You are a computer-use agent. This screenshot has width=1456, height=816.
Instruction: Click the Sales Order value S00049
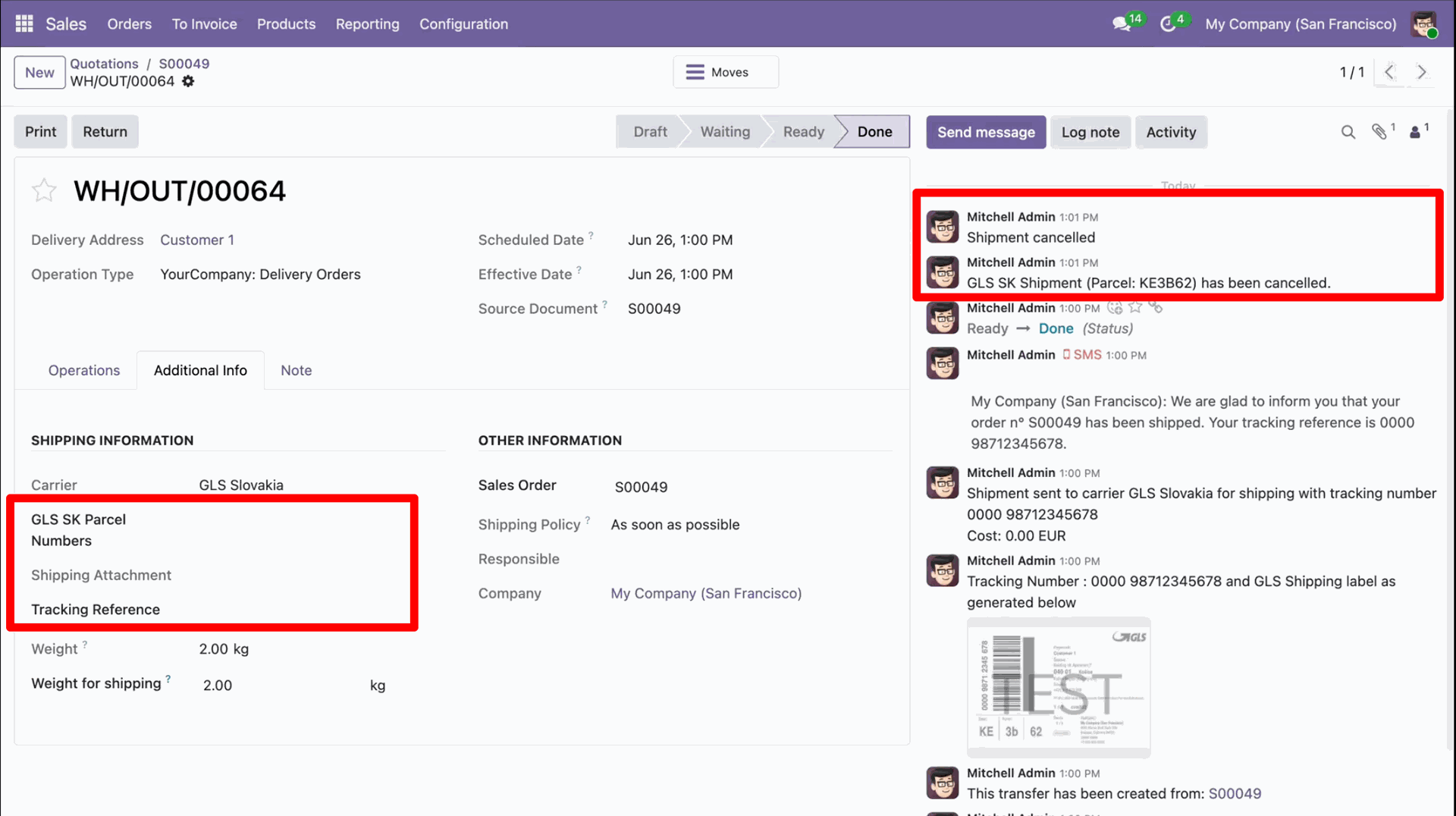tap(641, 487)
